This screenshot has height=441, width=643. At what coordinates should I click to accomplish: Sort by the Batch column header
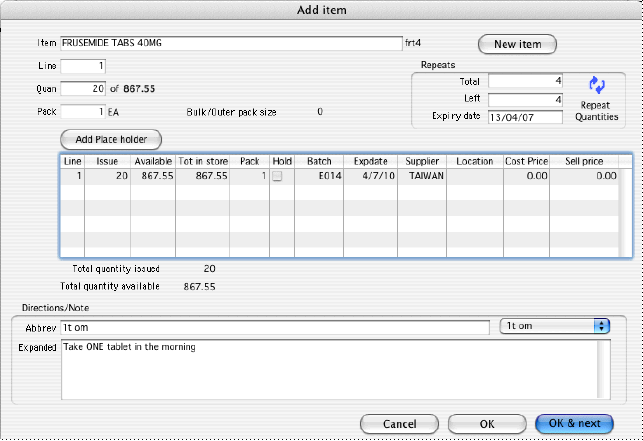(x=318, y=160)
